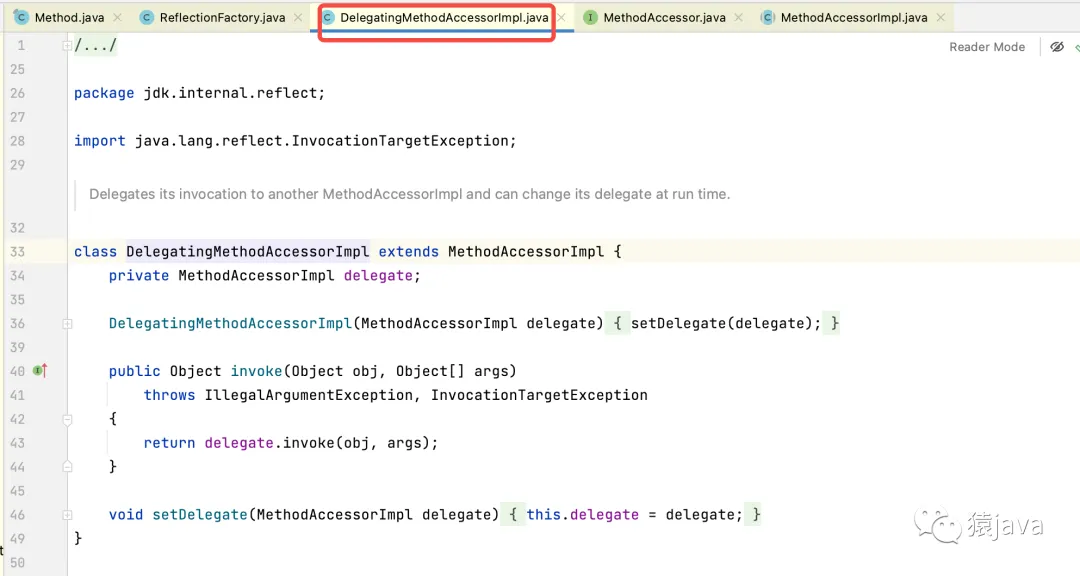Image resolution: width=1080 pixels, height=576 pixels.
Task: Open the ReflectionFactory.java tab
Action: pyautogui.click(x=222, y=18)
